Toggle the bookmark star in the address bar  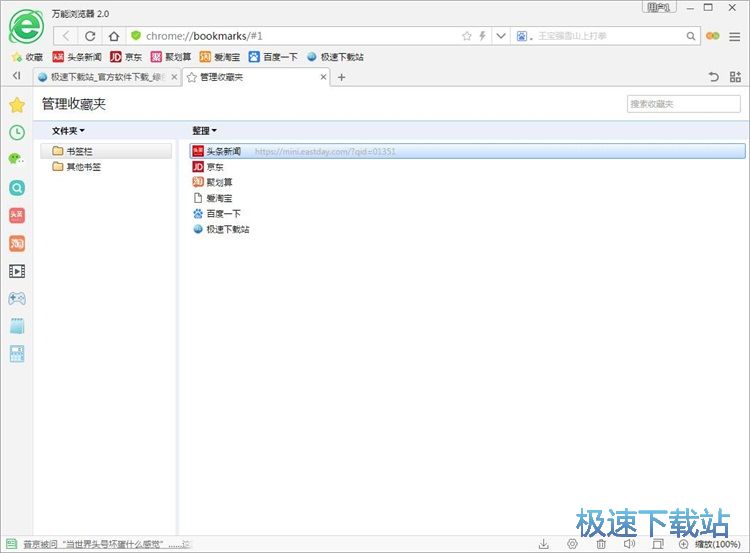coord(466,36)
